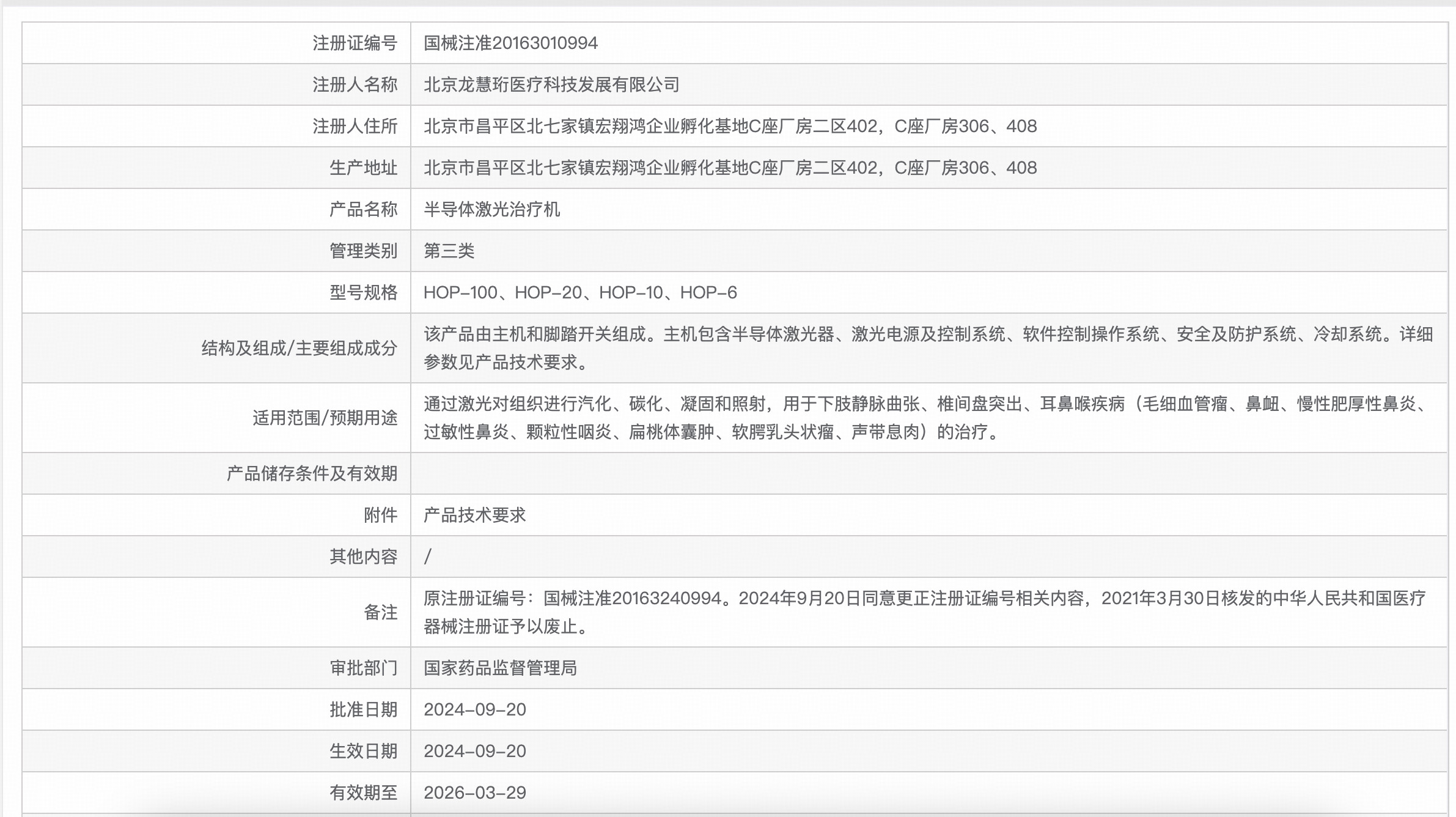Click model specification HOP-100 text

tap(465, 292)
